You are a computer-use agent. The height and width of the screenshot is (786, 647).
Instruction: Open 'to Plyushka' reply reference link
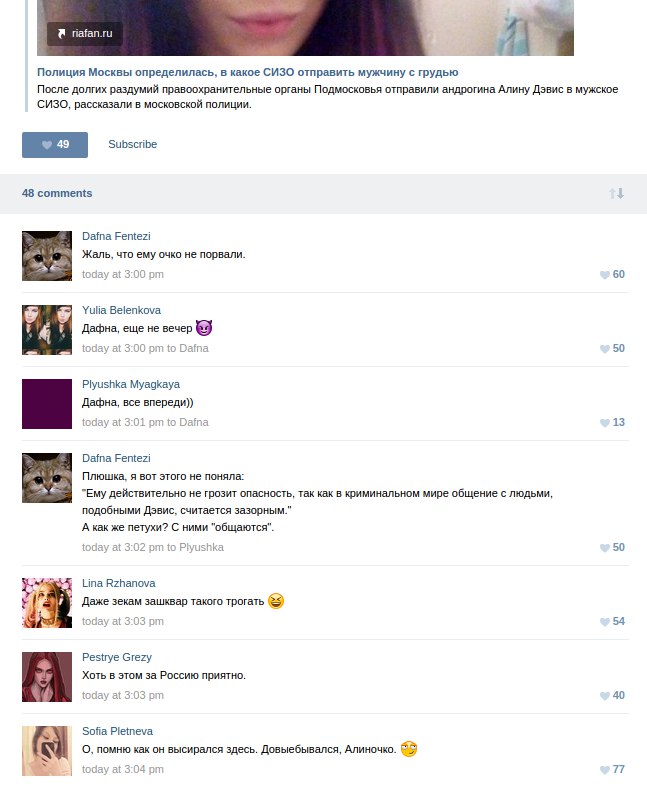coord(195,547)
